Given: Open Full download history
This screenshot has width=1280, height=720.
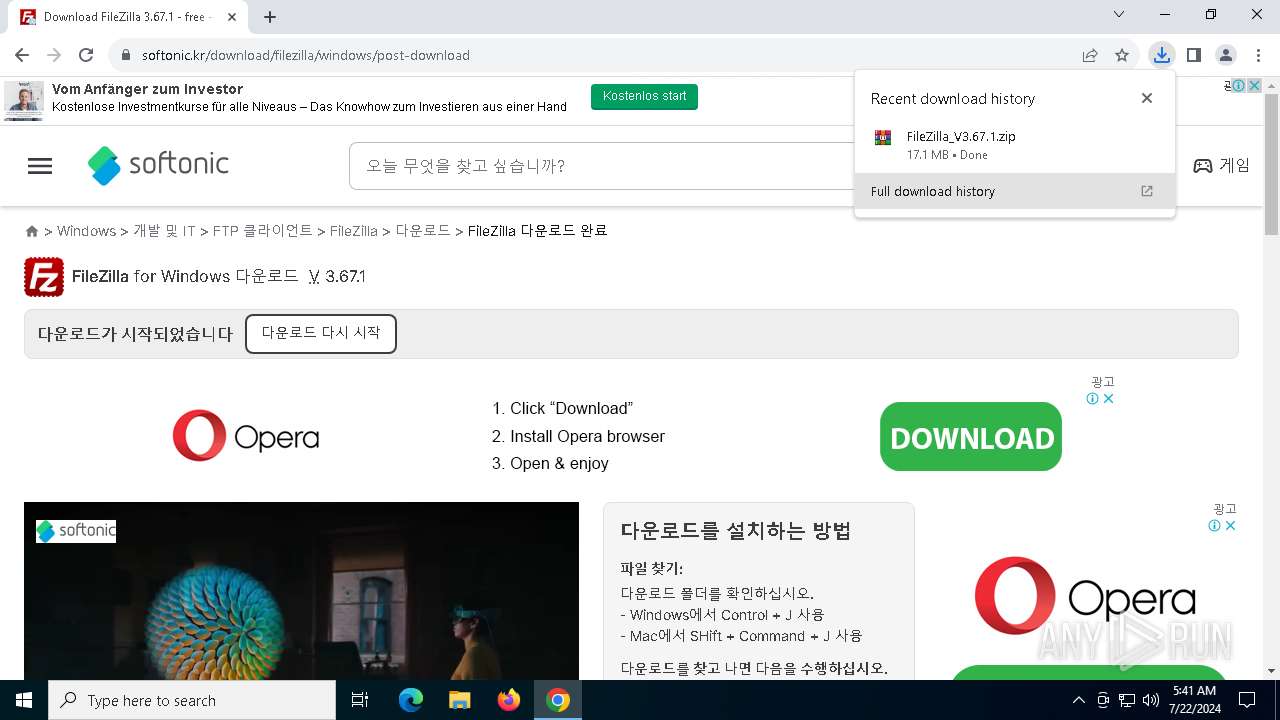Looking at the screenshot, I should (x=1014, y=191).
